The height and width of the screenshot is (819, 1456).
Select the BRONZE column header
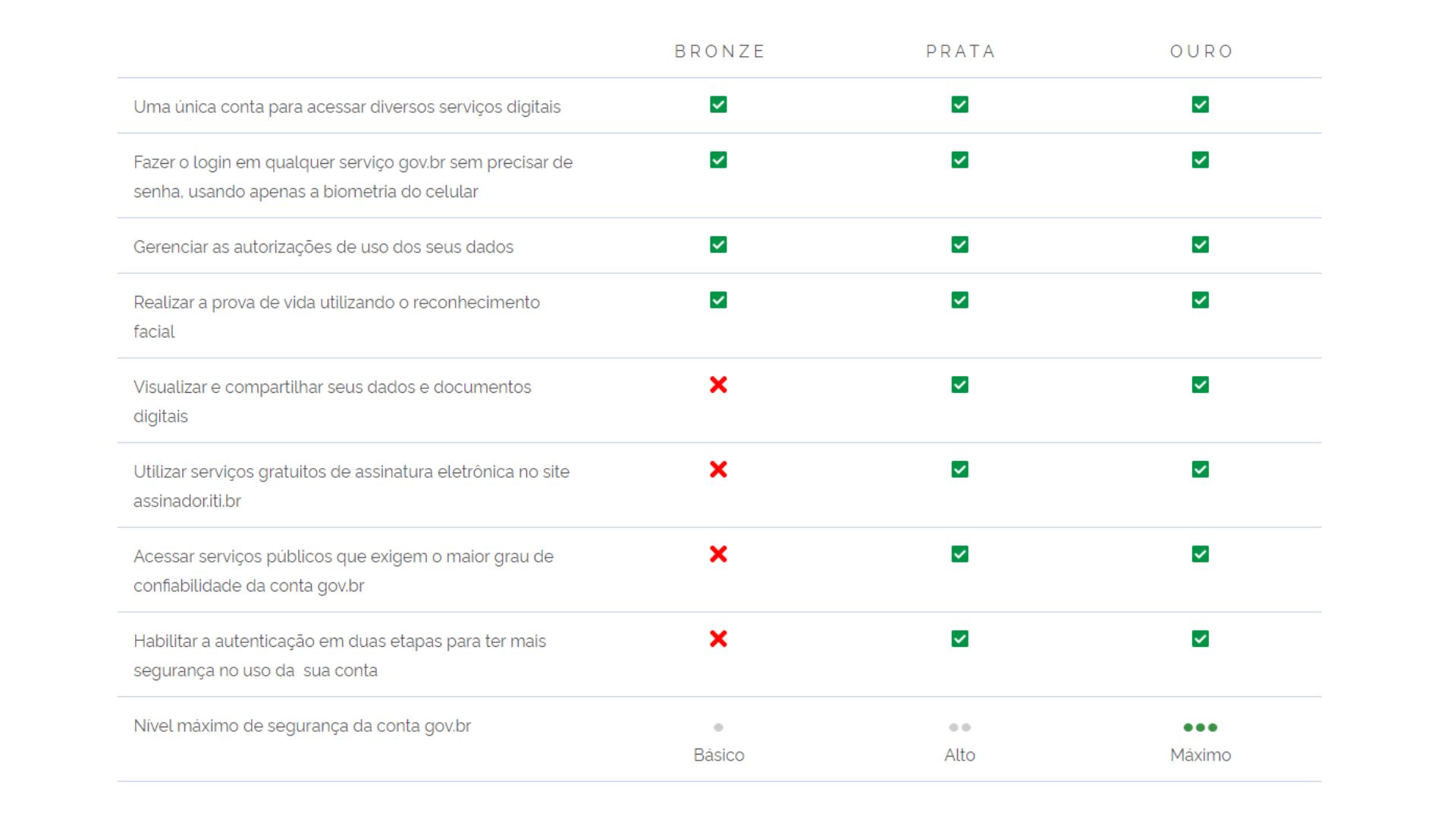tap(720, 52)
